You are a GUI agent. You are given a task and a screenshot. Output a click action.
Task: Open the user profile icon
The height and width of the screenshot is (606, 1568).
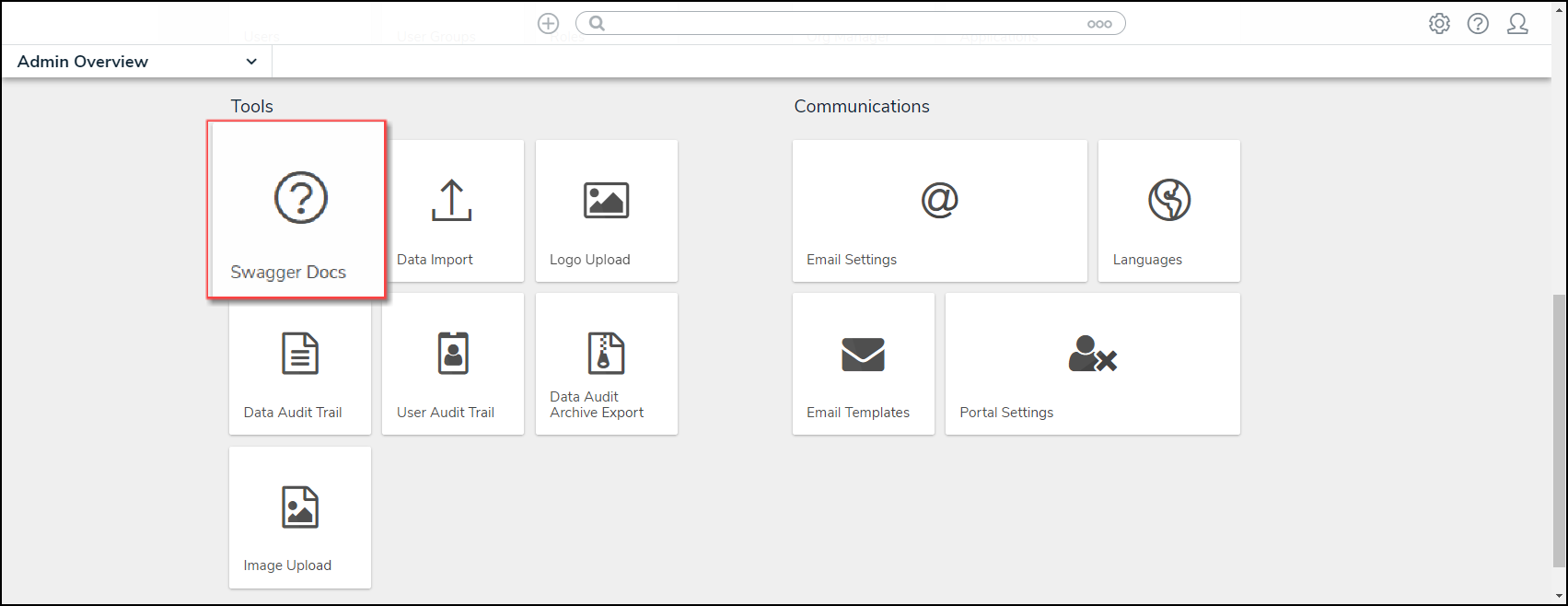[1517, 24]
